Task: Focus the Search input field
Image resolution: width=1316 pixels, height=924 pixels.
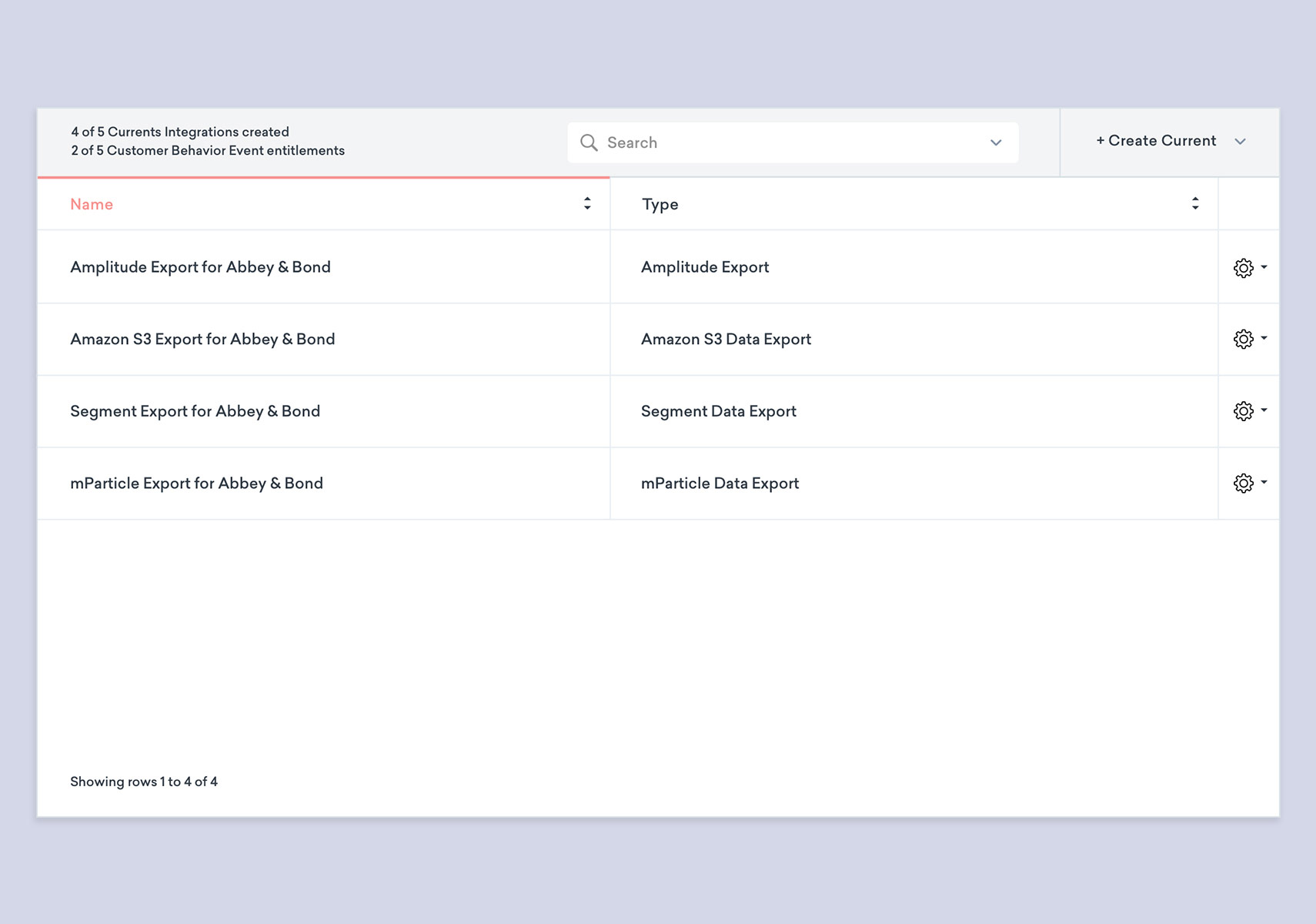Action: 785,142
